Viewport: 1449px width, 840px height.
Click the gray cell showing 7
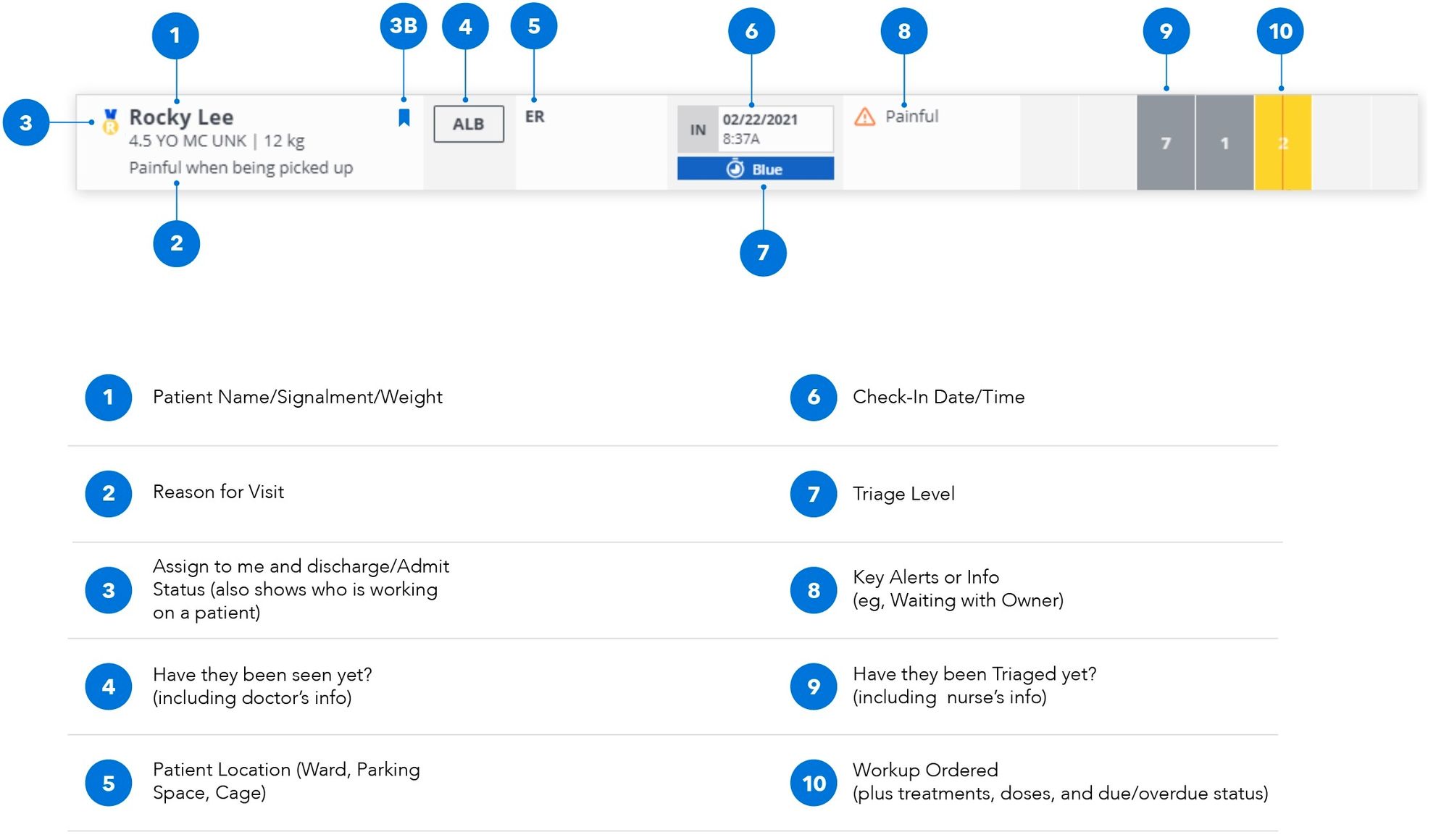click(1166, 143)
